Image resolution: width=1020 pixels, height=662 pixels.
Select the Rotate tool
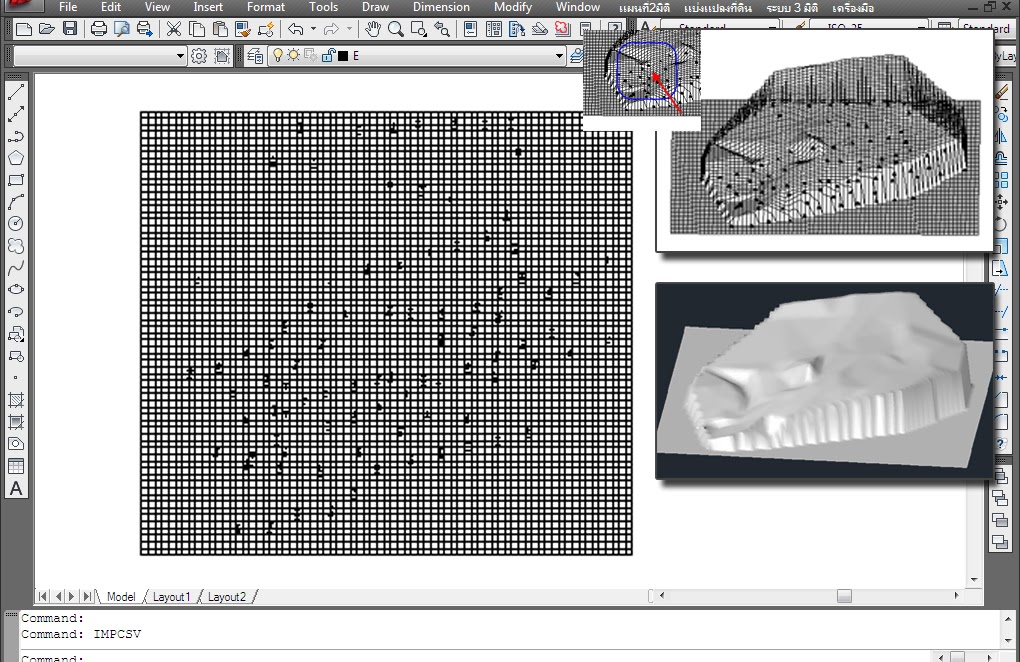tap(1002, 224)
